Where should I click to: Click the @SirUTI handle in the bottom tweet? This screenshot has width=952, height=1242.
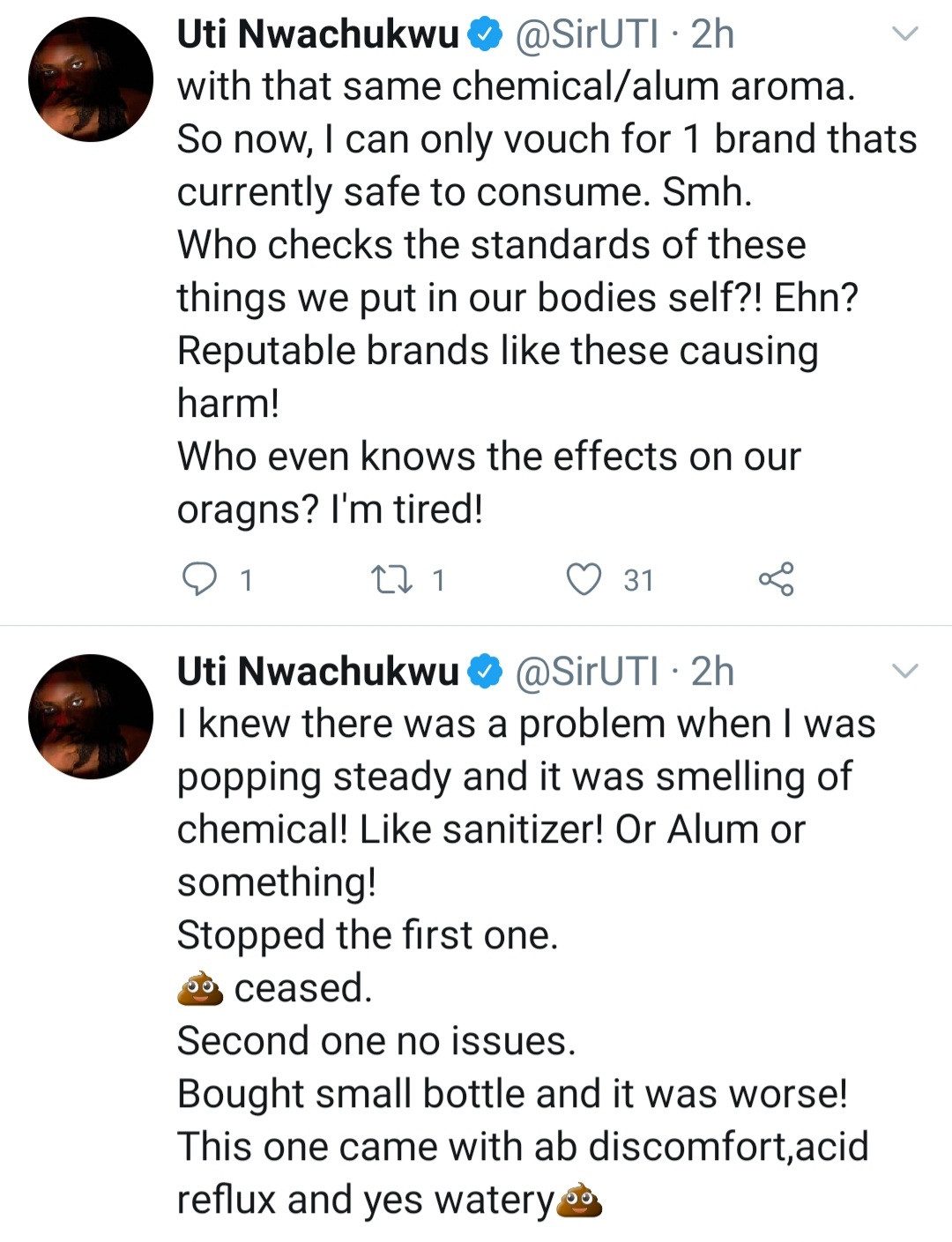585,672
